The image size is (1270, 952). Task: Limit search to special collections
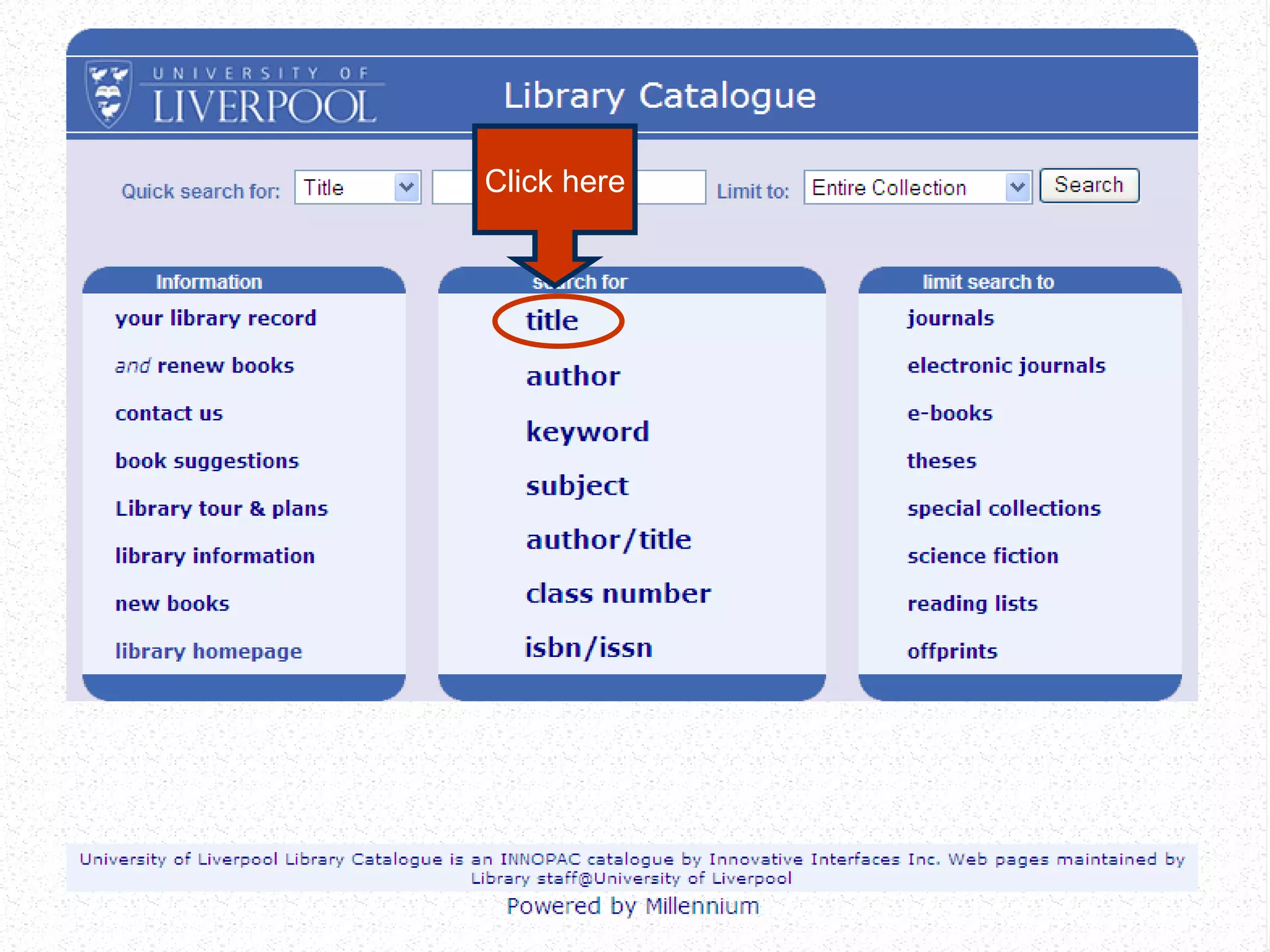(x=1003, y=509)
